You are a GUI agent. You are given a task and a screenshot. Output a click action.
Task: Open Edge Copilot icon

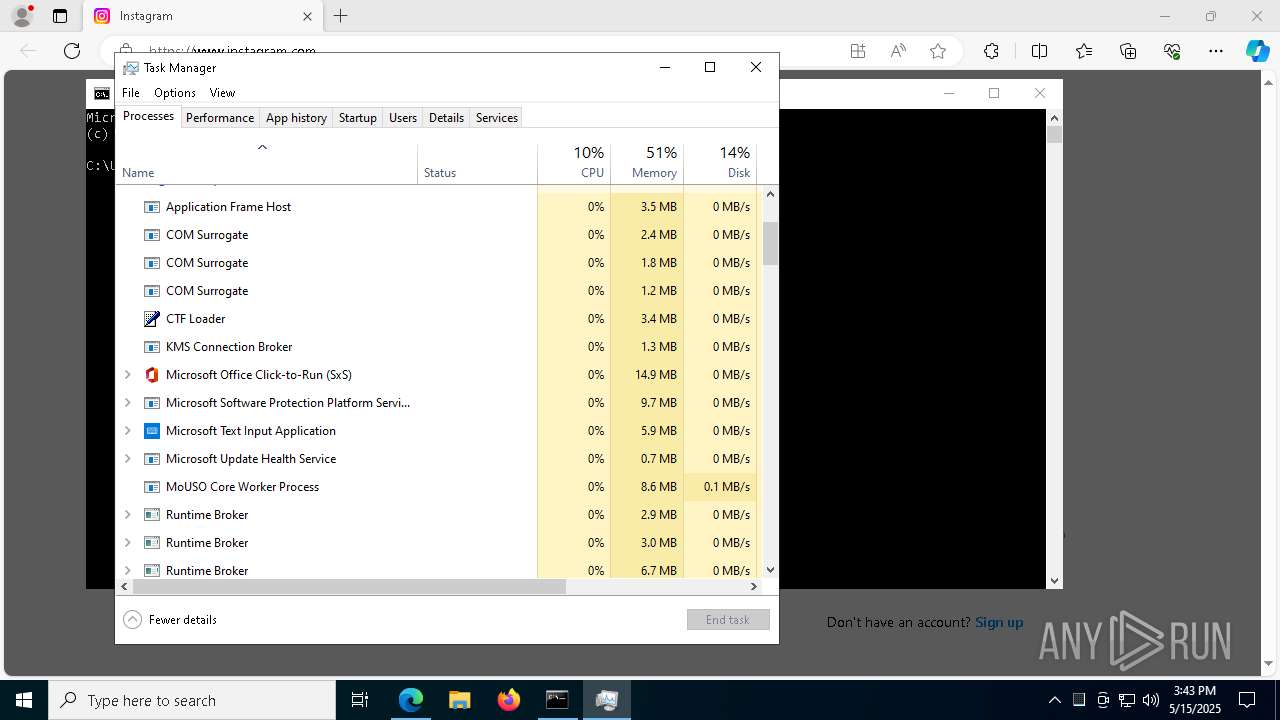[1257, 51]
